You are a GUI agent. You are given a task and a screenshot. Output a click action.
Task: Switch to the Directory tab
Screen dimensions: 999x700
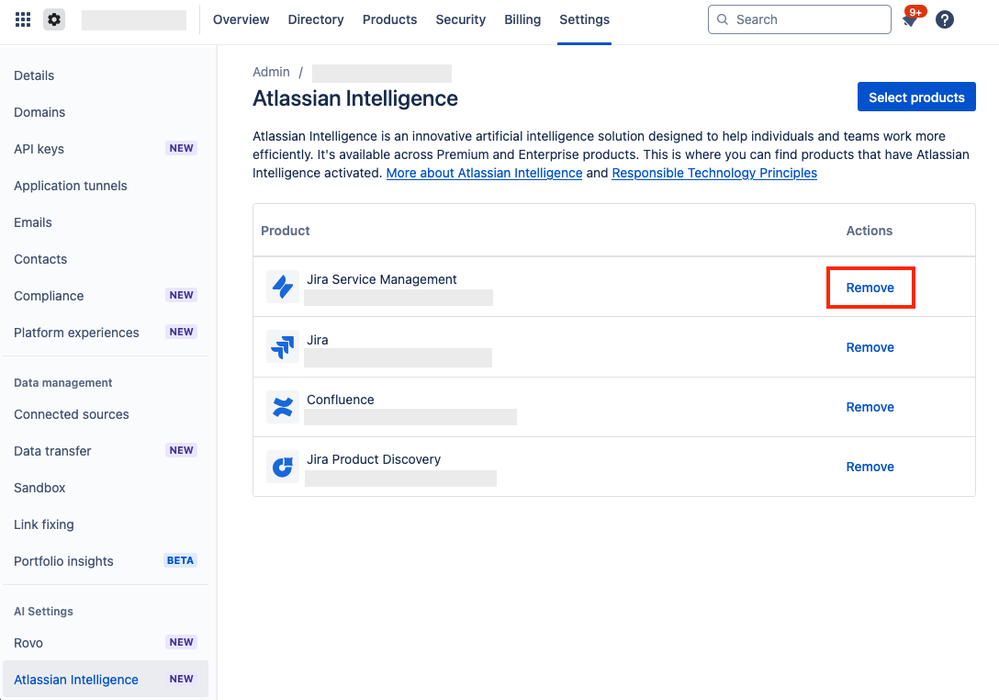tap(315, 20)
